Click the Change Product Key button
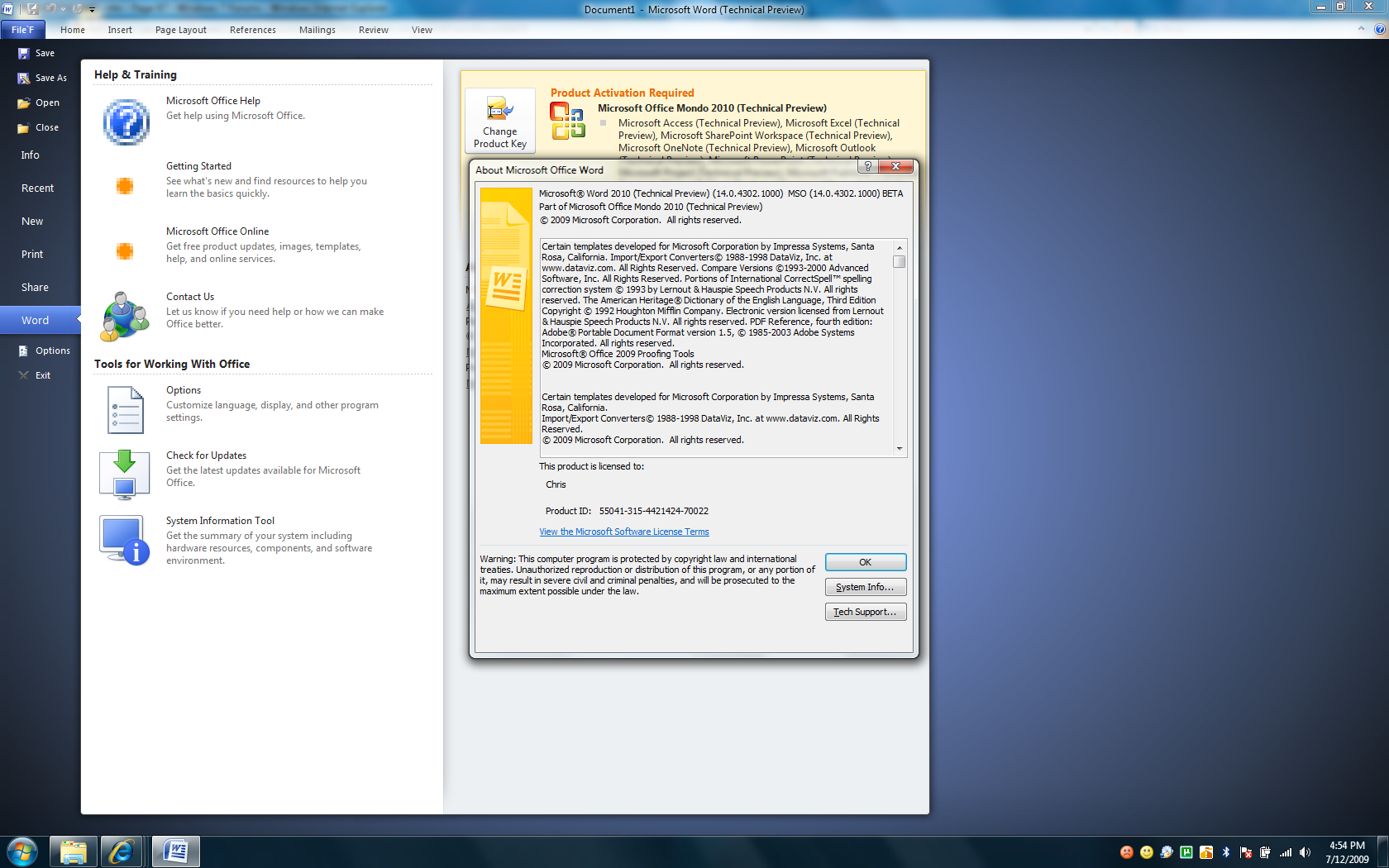The height and width of the screenshot is (868, 1389). point(500,122)
